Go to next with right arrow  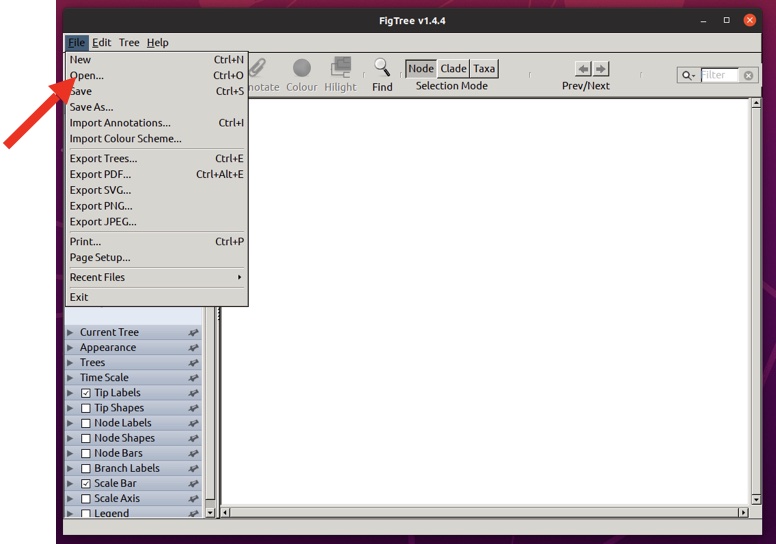[600, 69]
